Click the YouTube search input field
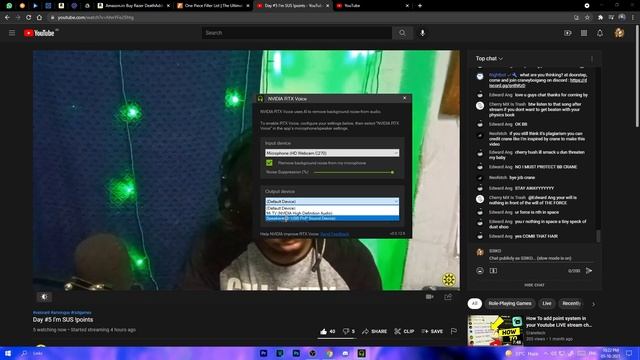640x360 pixels. point(297,33)
